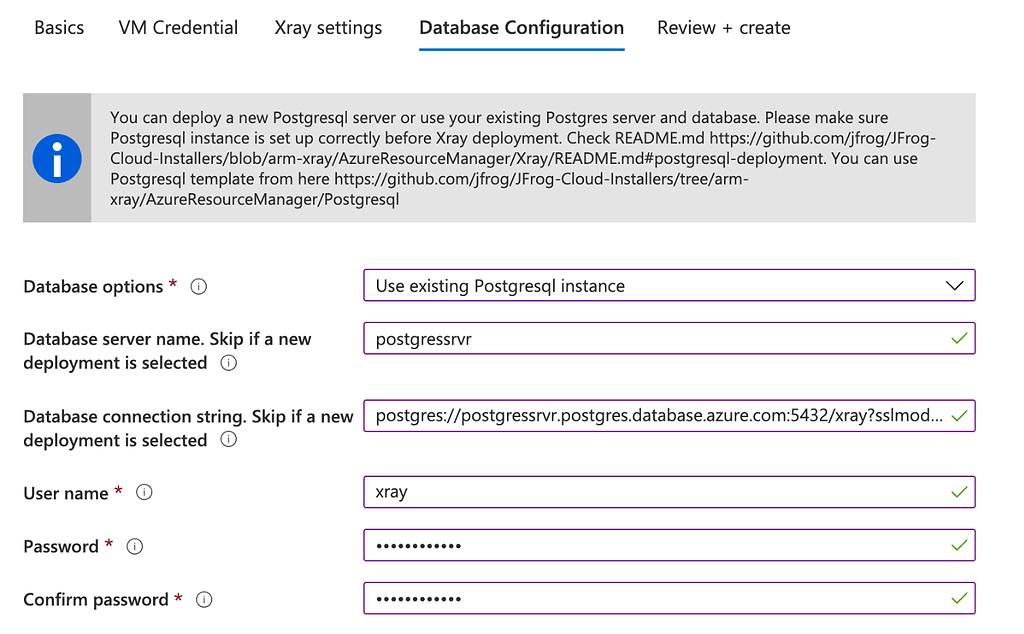This screenshot has width=1024, height=634.
Task: Click the 'Confirm password' label text
Action: pos(95,599)
